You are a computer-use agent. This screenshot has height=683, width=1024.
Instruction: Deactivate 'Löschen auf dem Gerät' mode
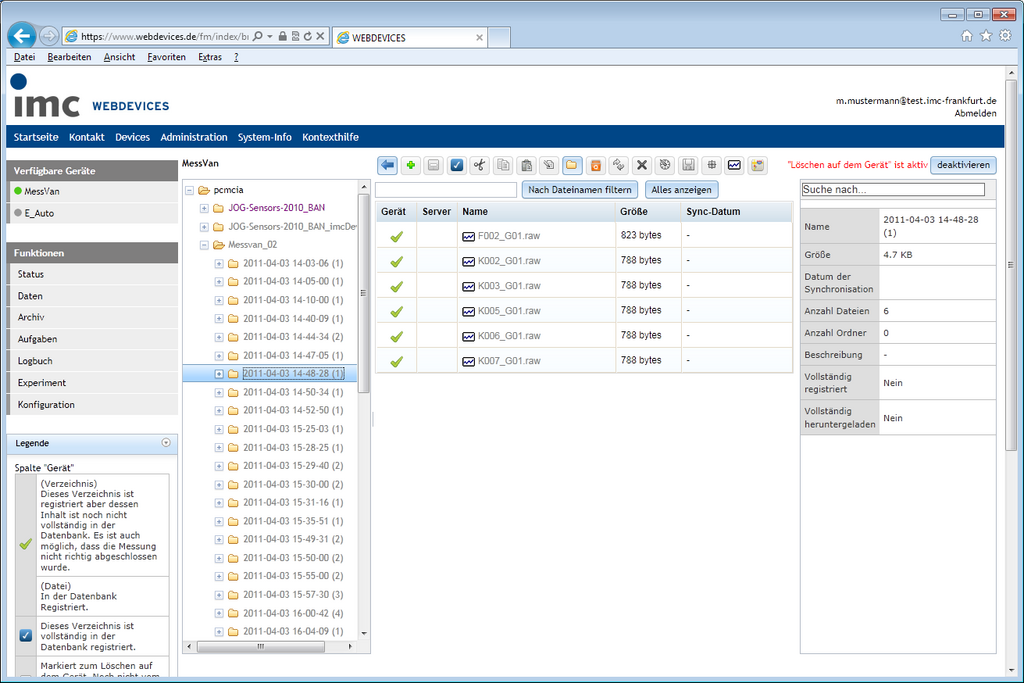[963, 165]
